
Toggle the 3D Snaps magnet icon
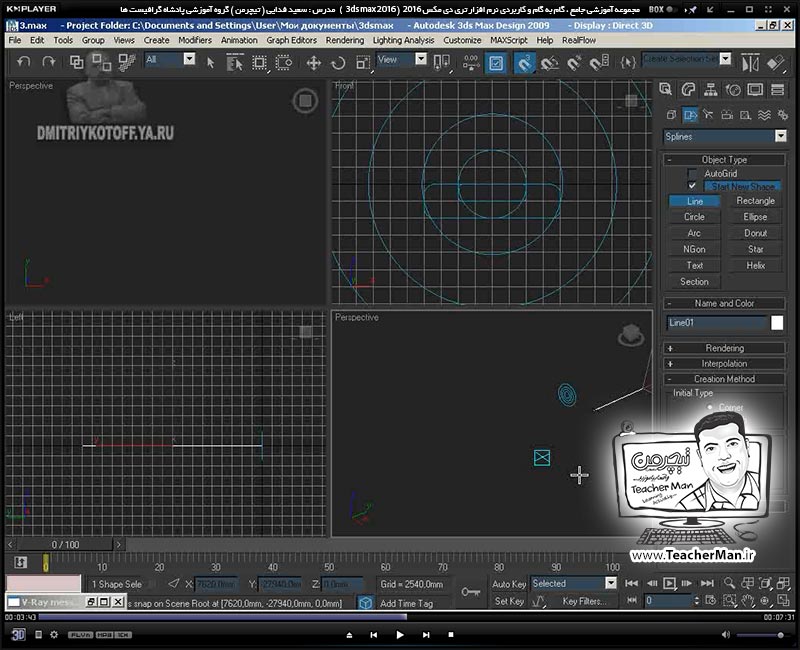point(524,63)
